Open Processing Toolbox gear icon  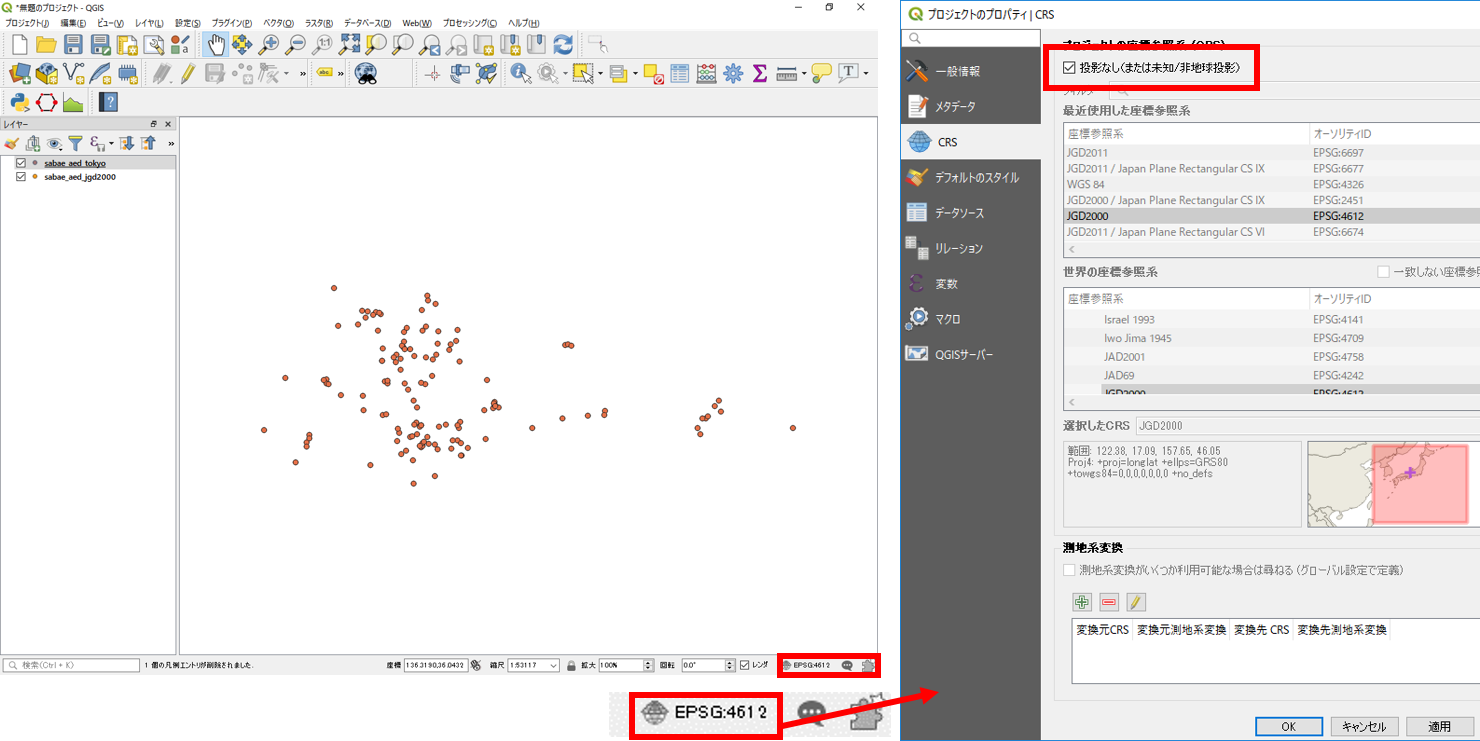point(733,73)
